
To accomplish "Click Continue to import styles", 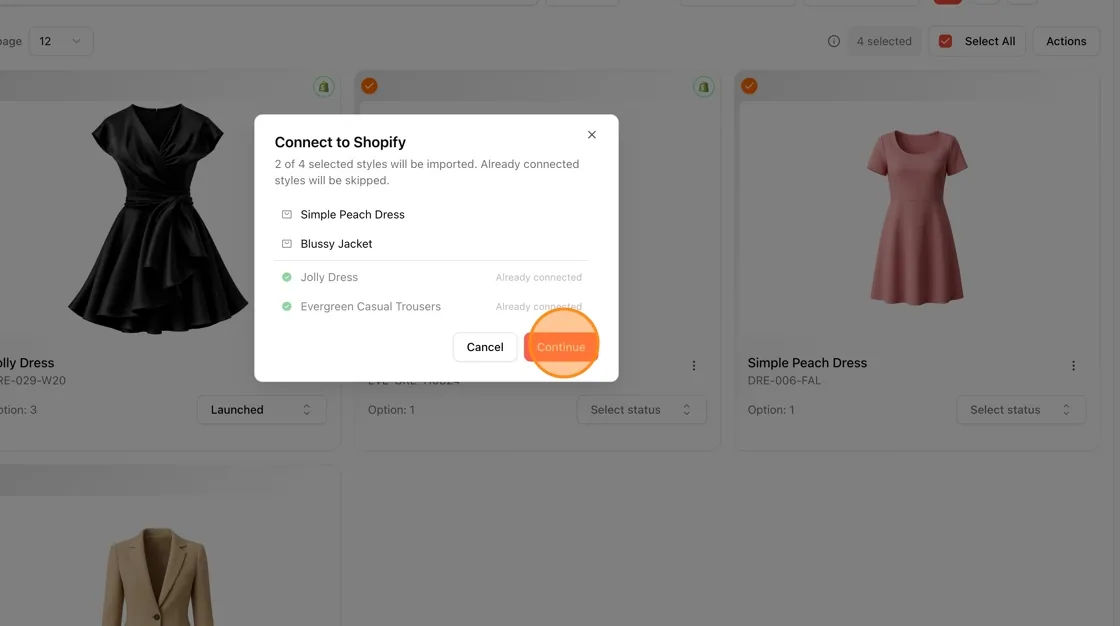I will click(561, 347).
